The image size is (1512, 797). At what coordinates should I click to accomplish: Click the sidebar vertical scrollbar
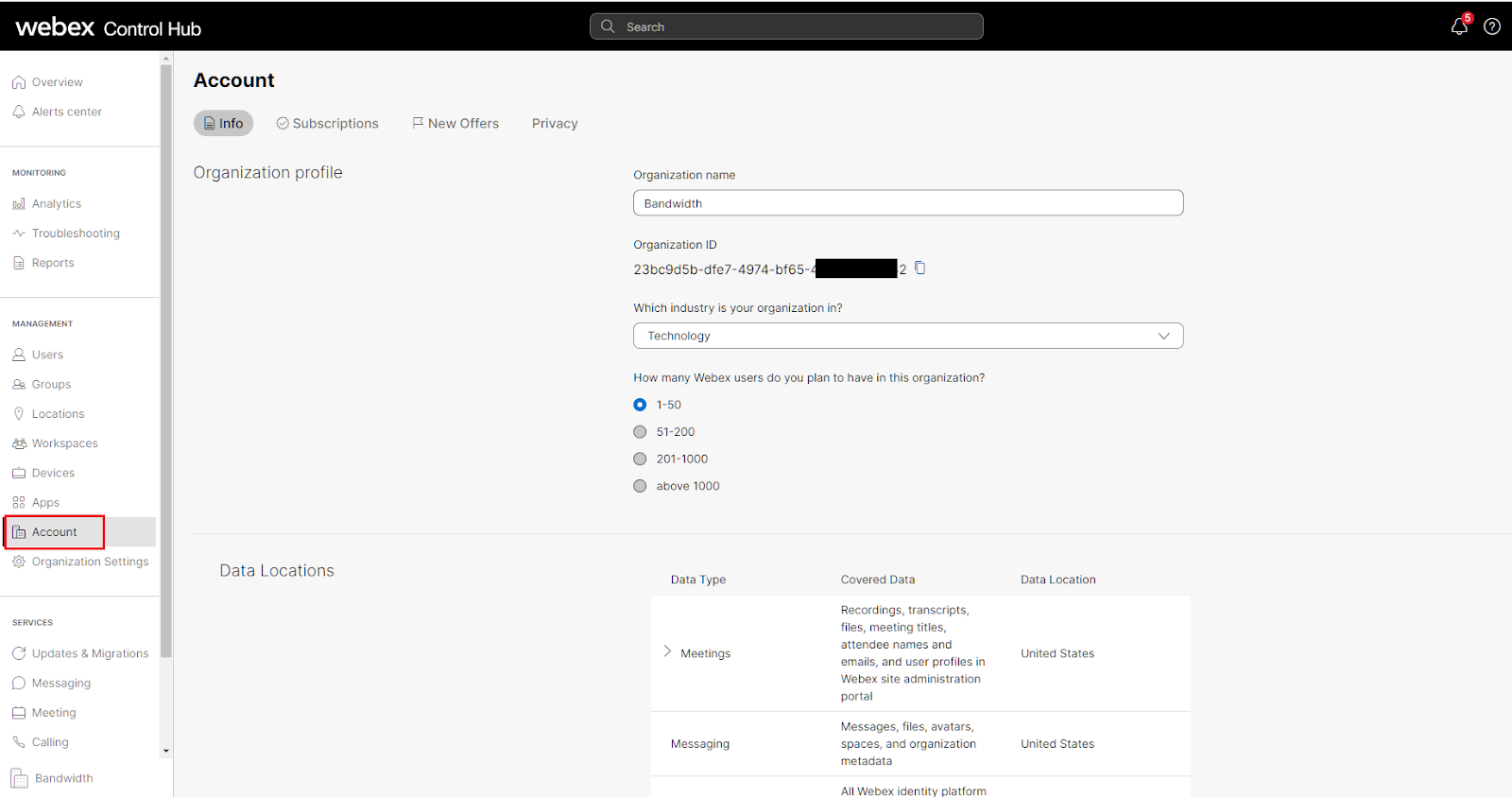coord(166,359)
